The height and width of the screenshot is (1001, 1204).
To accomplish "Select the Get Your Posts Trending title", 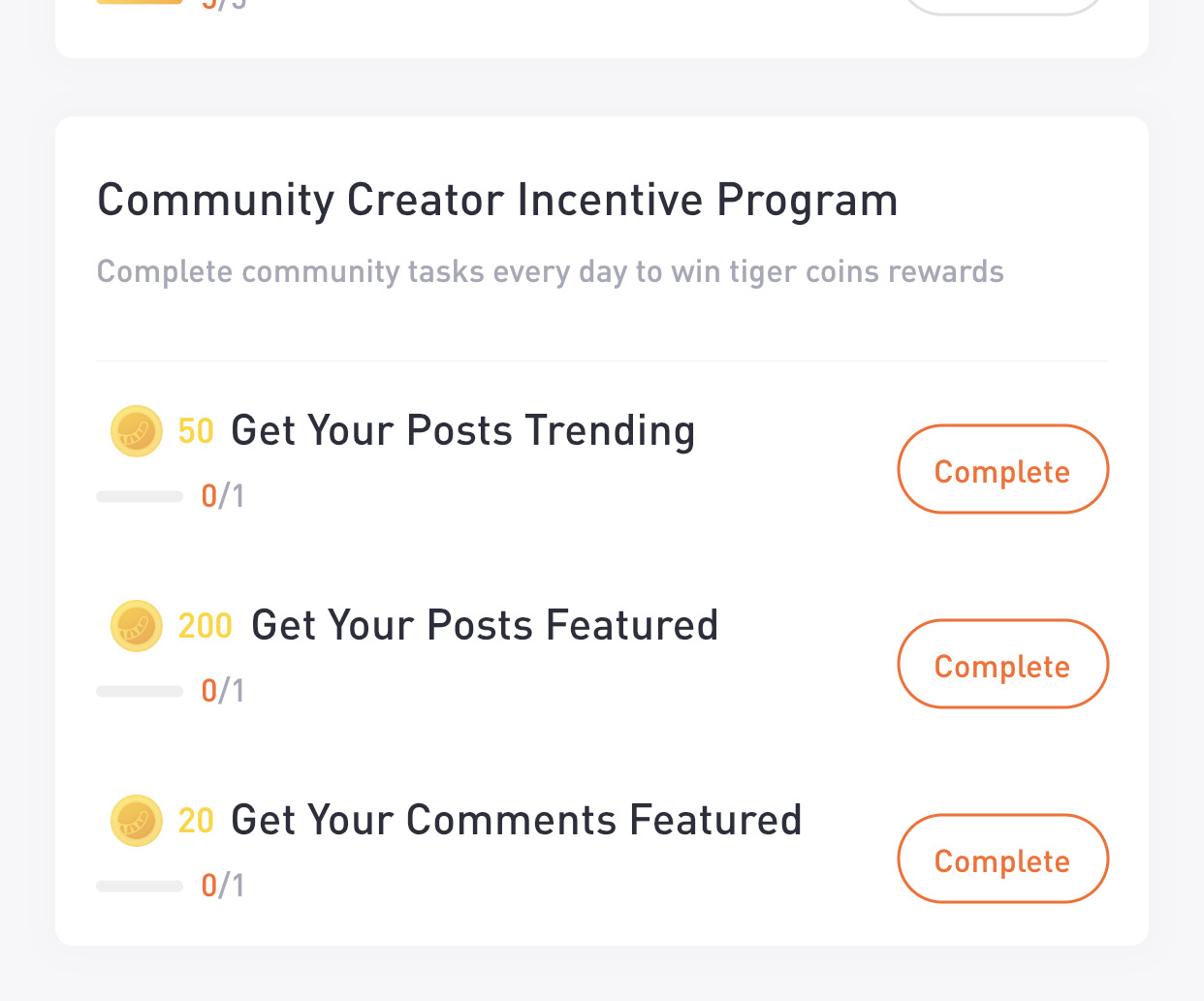I will tap(463, 431).
